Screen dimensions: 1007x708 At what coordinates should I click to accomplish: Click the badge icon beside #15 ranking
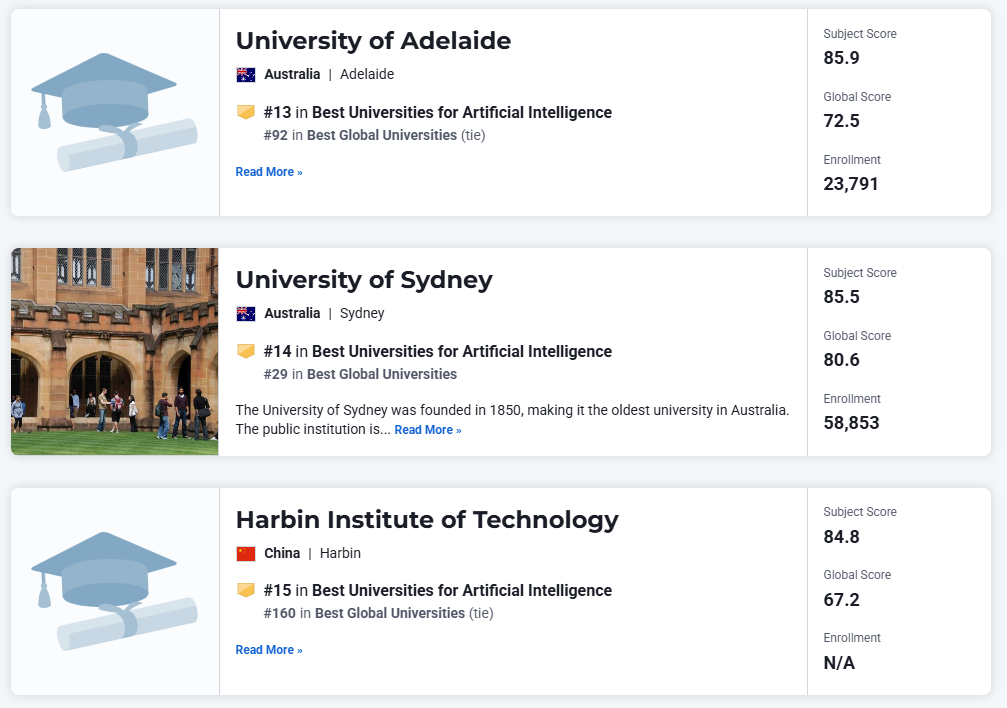tap(245, 590)
